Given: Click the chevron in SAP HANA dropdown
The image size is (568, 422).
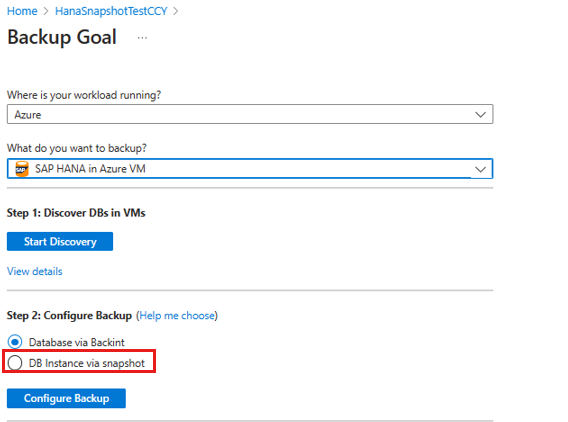Looking at the screenshot, I should (x=480, y=169).
